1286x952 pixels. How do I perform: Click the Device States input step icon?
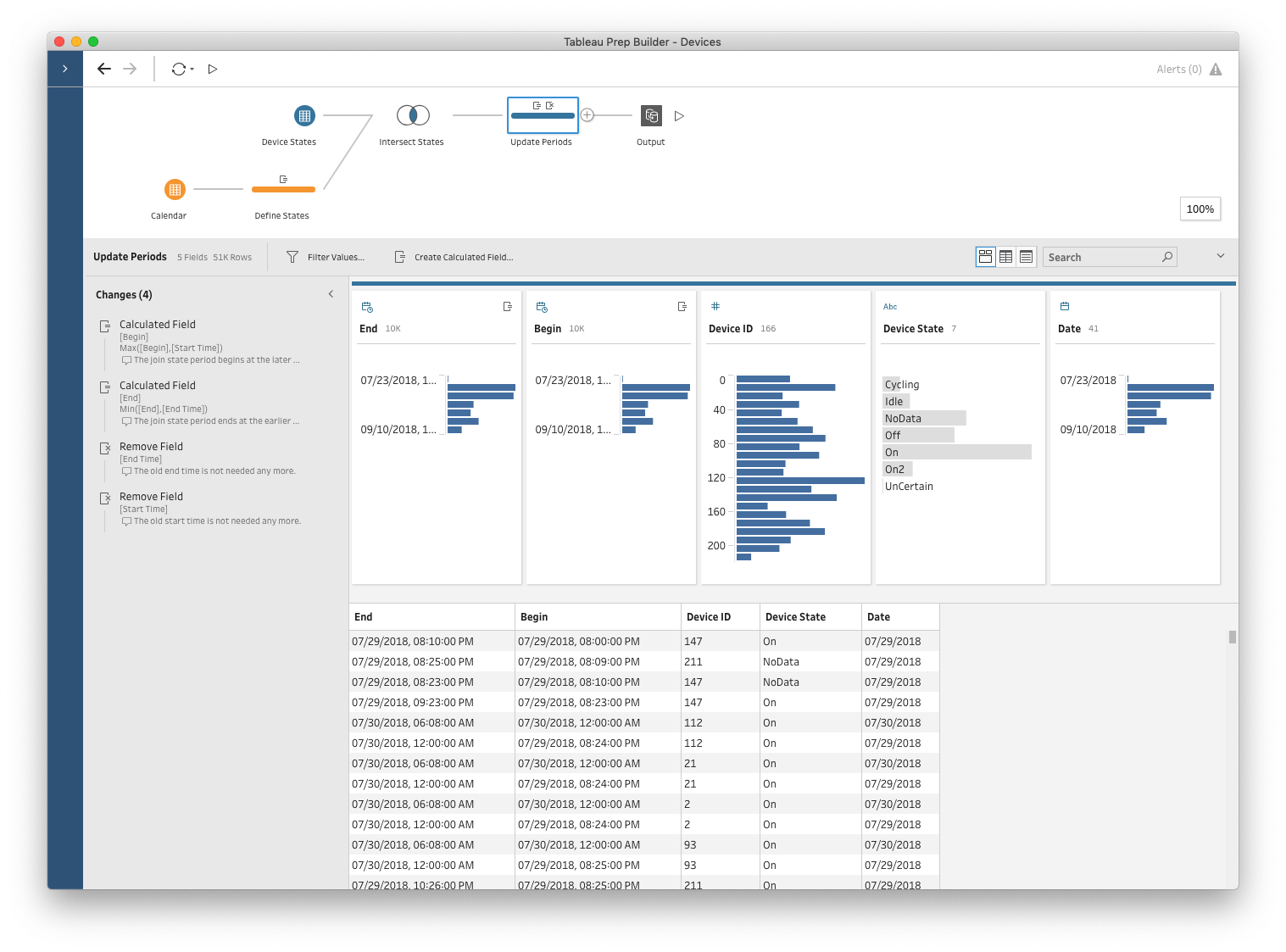click(304, 115)
